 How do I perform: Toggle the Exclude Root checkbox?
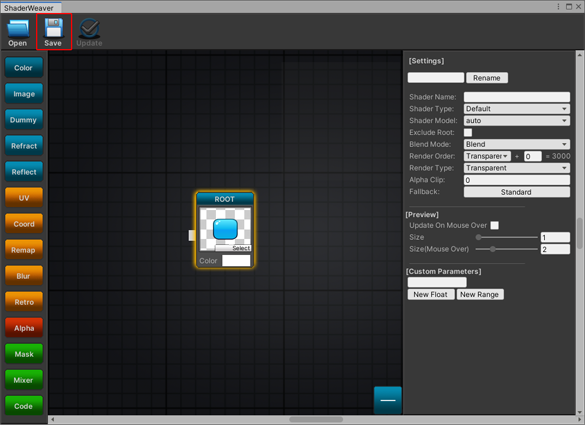point(468,132)
